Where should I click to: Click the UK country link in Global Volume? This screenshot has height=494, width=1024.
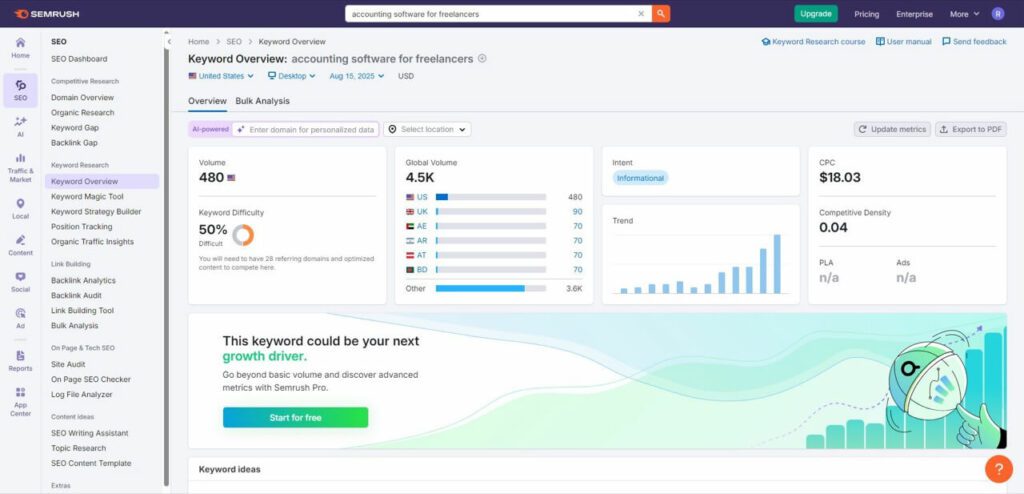422,212
